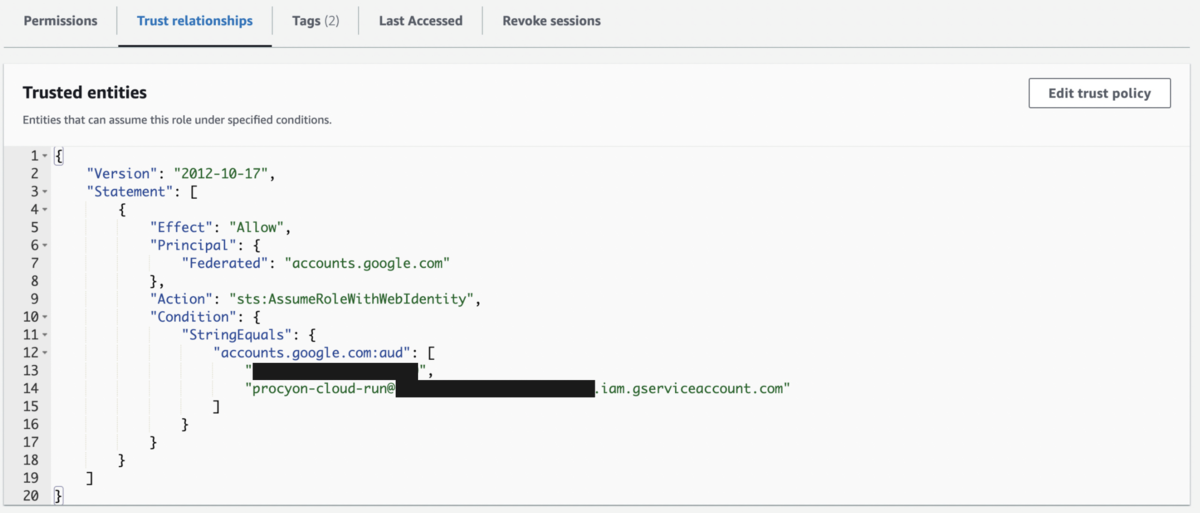Click the "Version" key on line 2
Image resolution: width=1200 pixels, height=513 pixels.
(122, 173)
